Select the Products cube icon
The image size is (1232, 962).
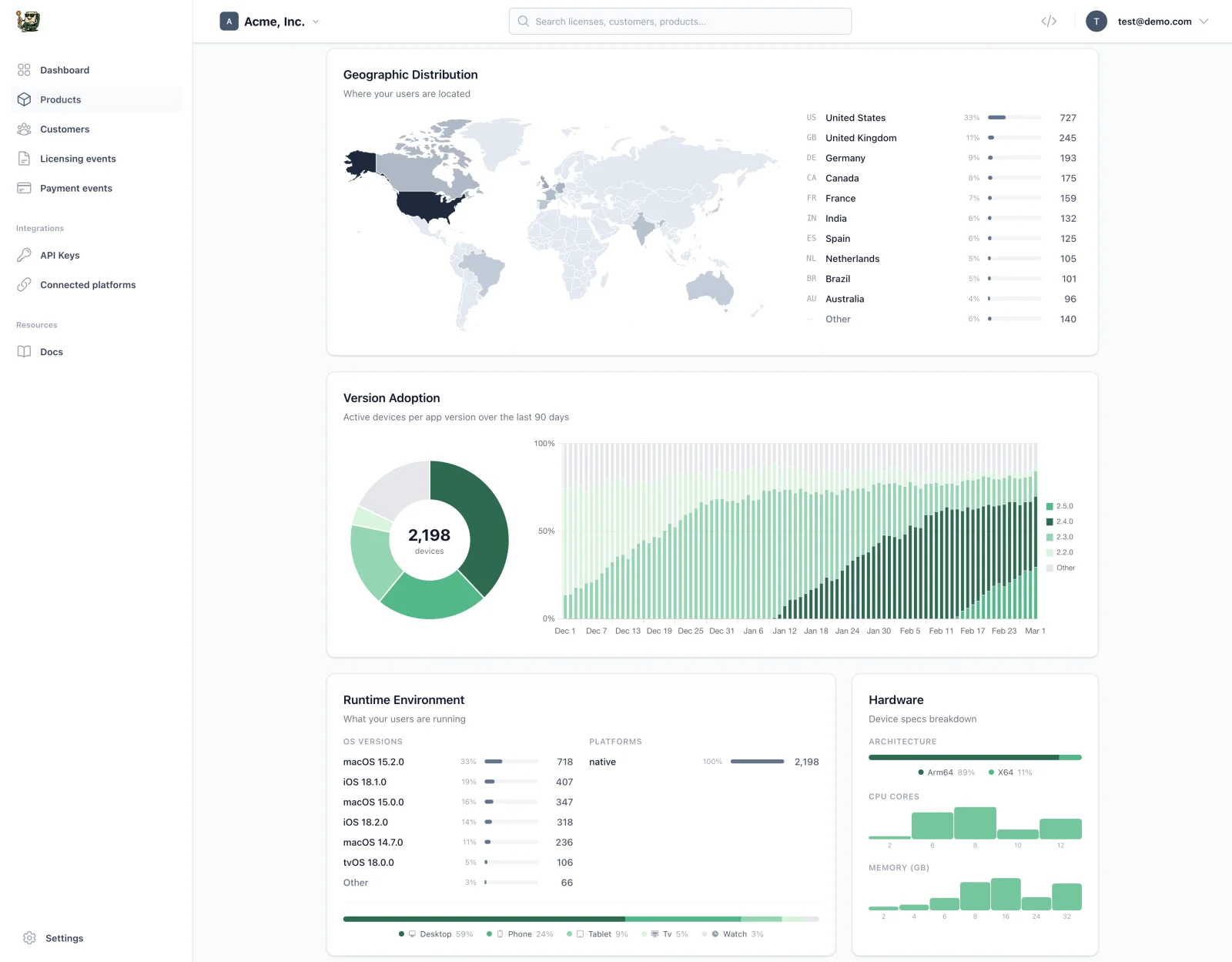click(x=24, y=99)
